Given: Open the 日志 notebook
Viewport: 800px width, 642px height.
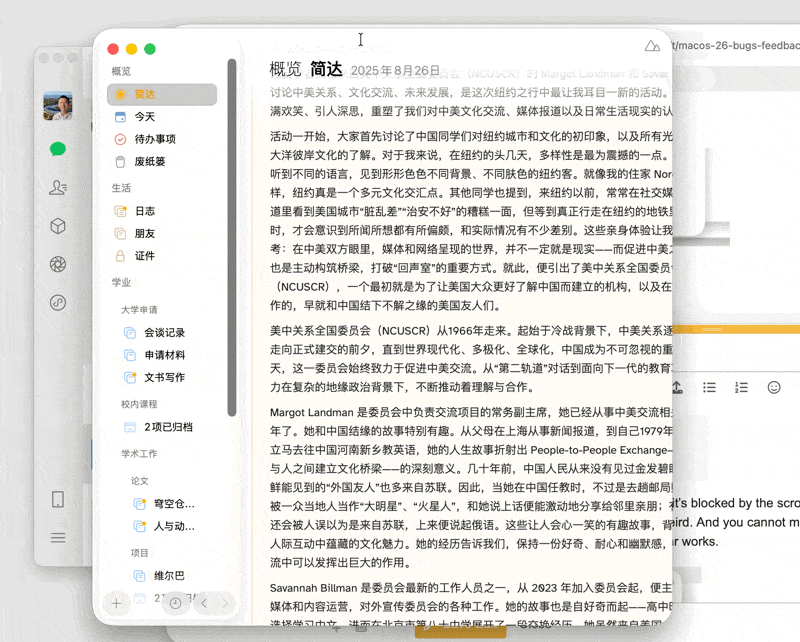Looking at the screenshot, I should coord(145,211).
